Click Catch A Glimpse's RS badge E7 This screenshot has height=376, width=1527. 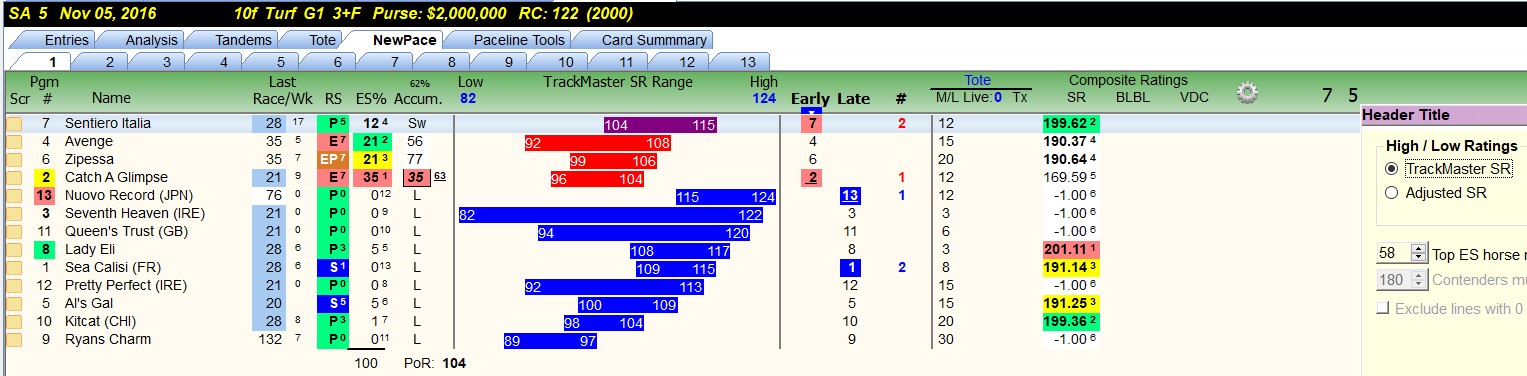333,177
